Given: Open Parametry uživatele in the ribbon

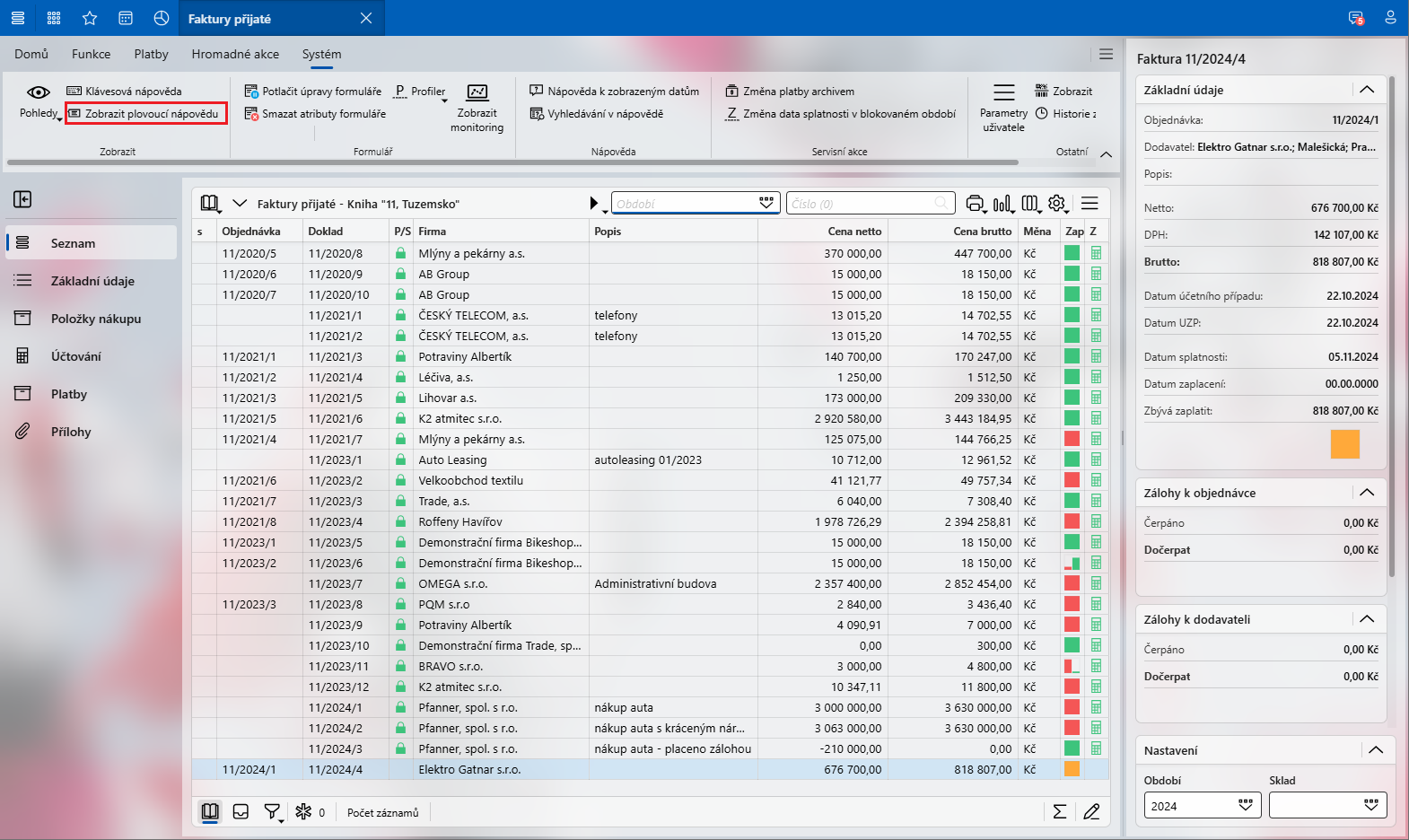Looking at the screenshot, I should tap(1003, 108).
